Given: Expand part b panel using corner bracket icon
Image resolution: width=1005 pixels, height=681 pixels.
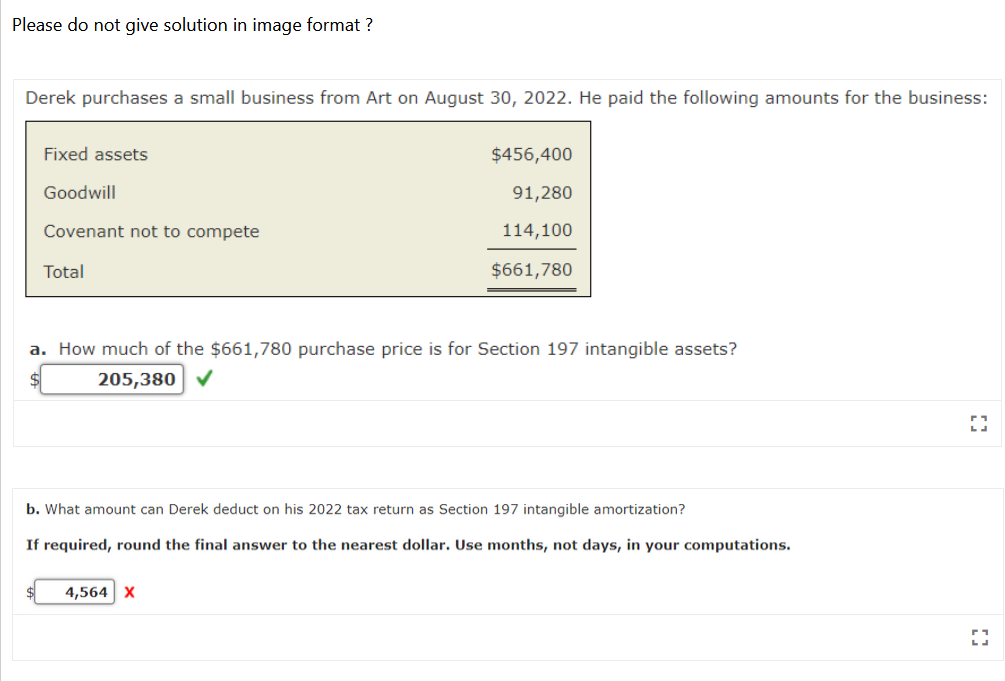Looking at the screenshot, I should click(x=979, y=637).
